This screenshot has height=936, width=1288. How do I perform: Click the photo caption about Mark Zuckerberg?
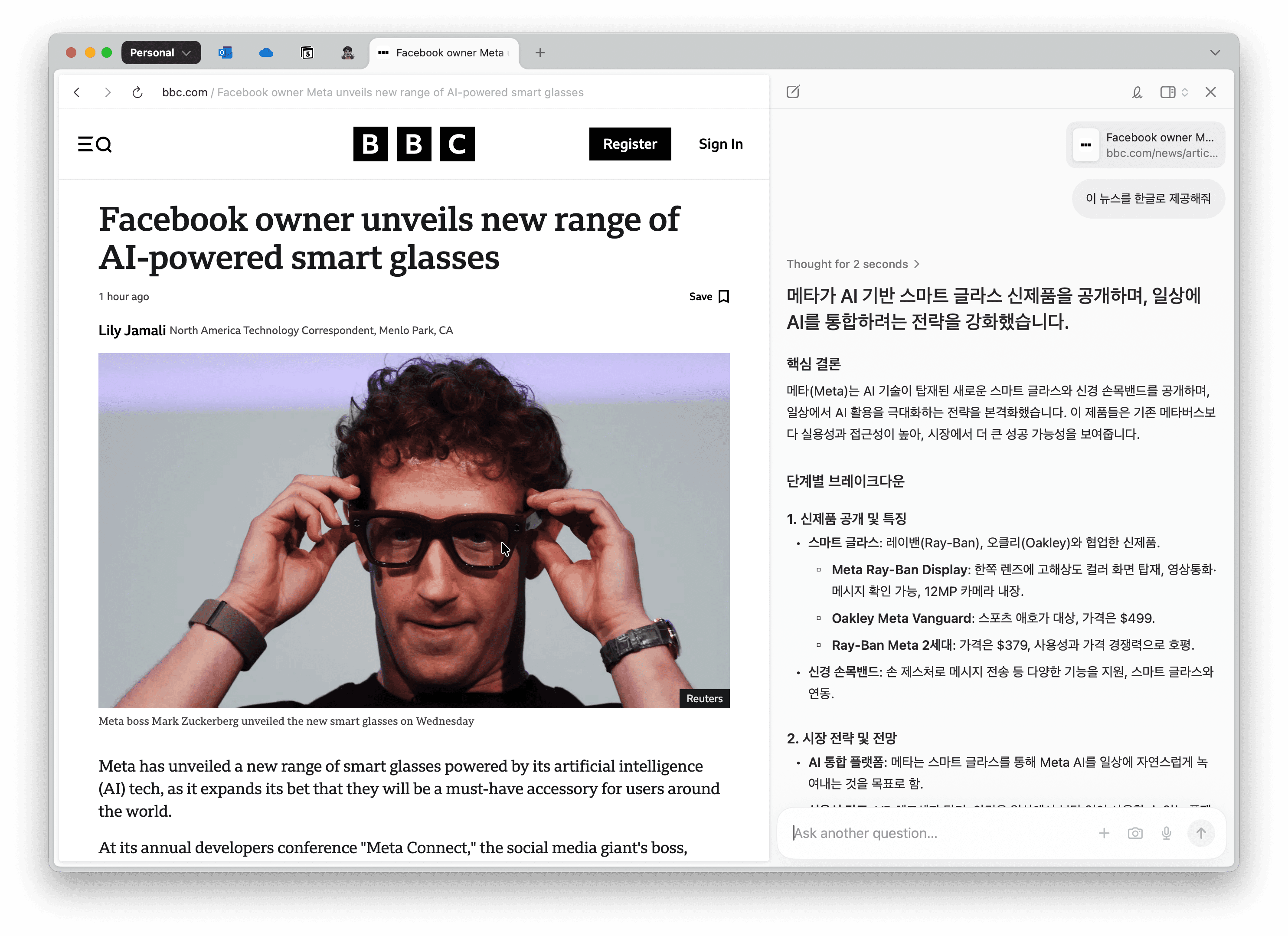[x=286, y=721]
